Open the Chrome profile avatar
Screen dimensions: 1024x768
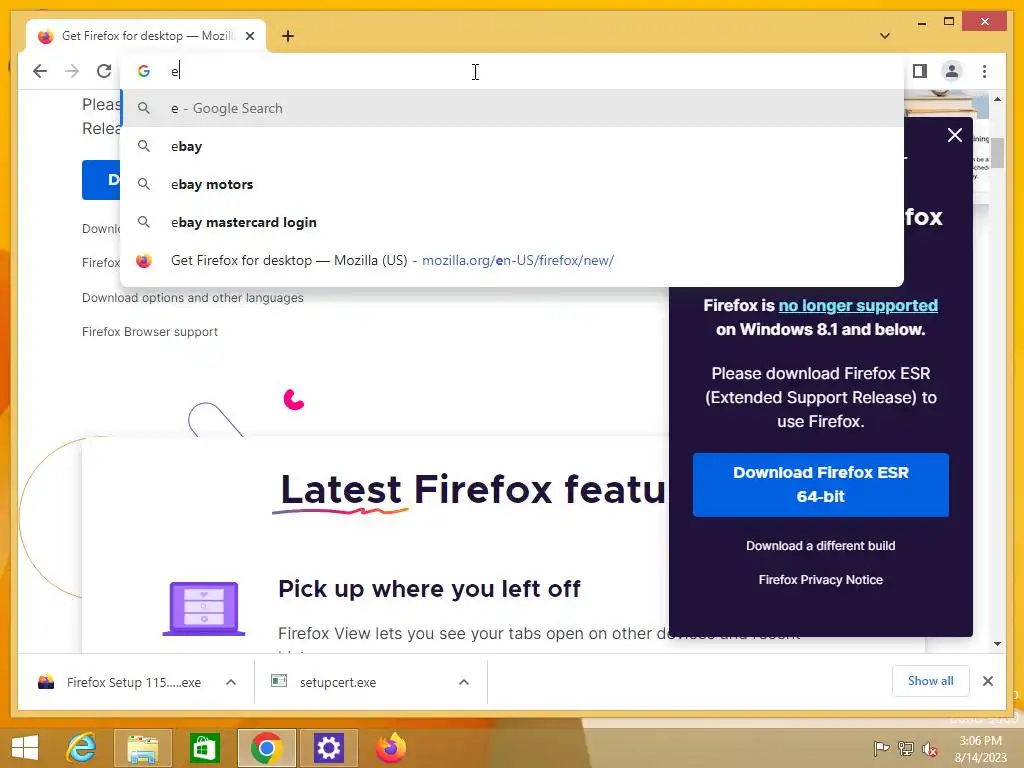(952, 71)
